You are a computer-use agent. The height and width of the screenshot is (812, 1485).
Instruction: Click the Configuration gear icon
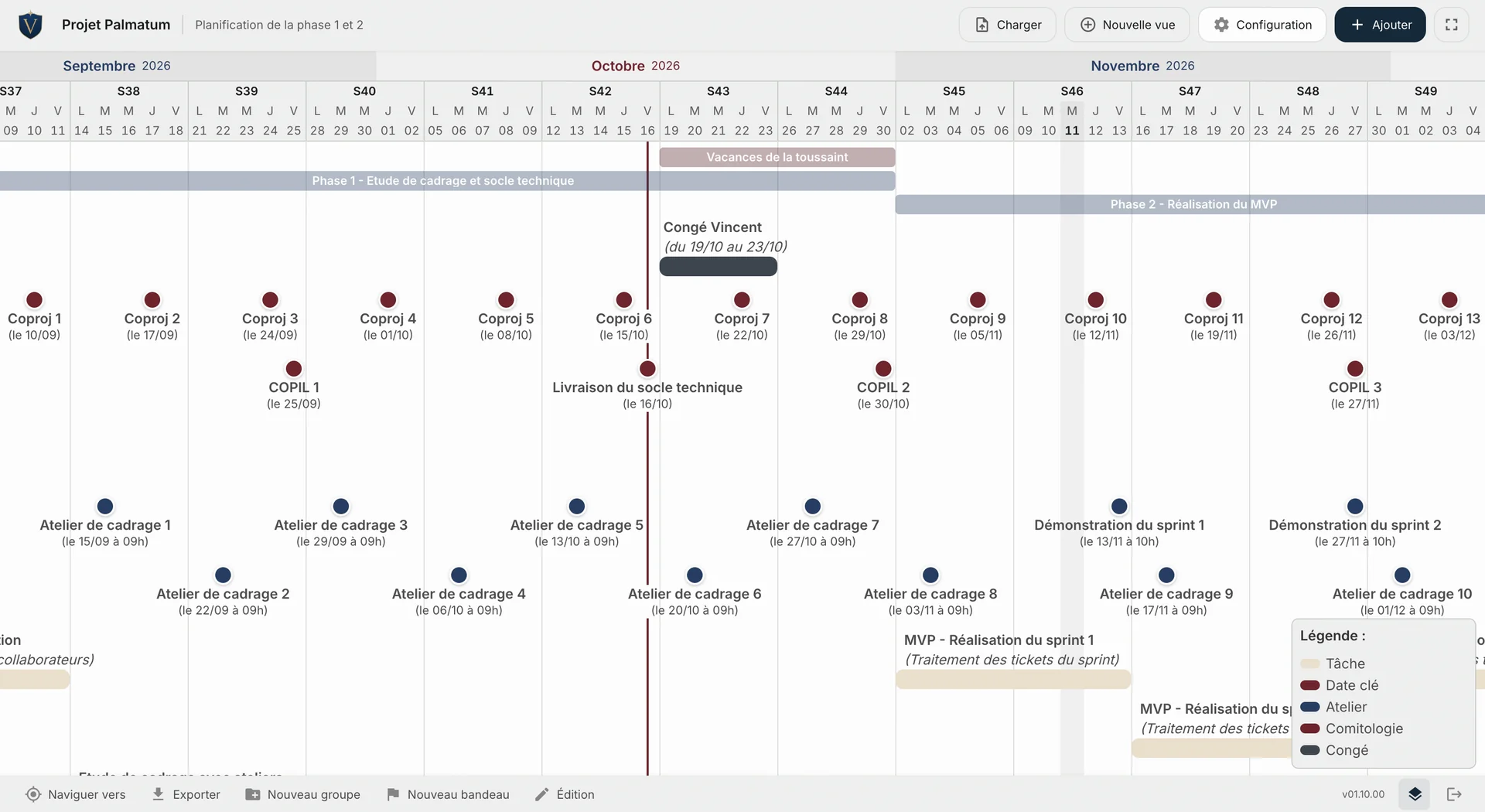1221,25
